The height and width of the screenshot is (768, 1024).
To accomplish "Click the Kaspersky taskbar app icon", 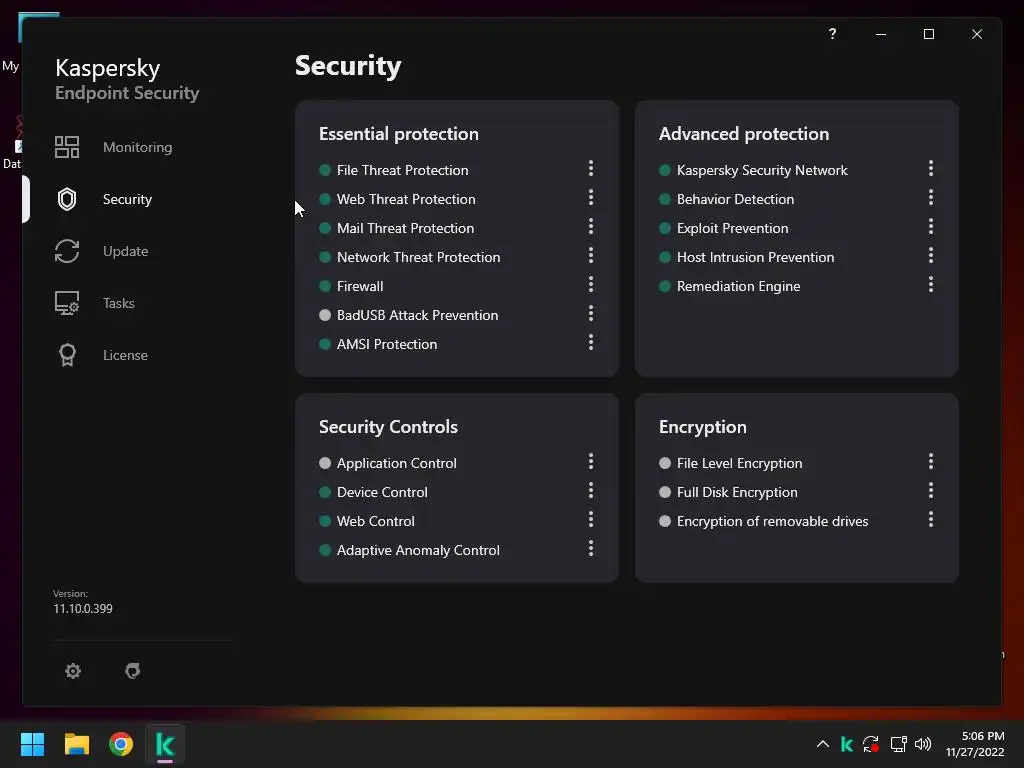I will coord(165,744).
